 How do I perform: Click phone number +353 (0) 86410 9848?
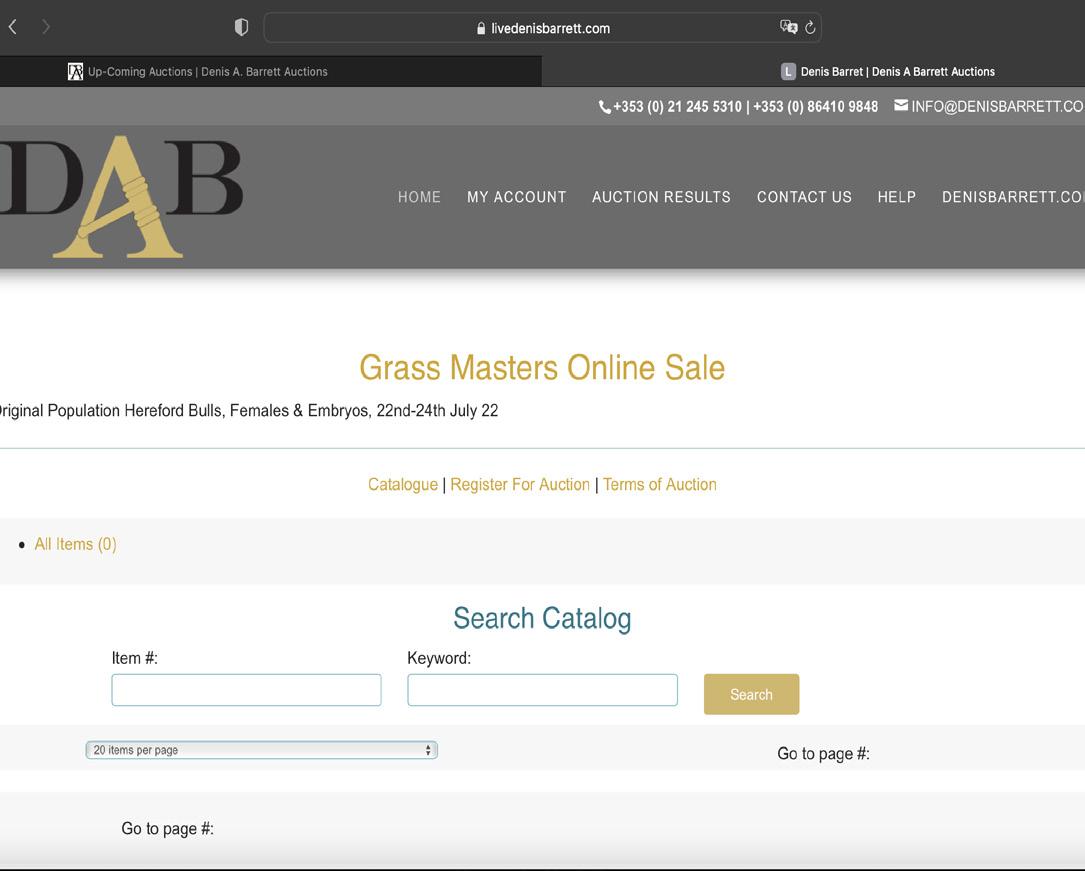815,107
